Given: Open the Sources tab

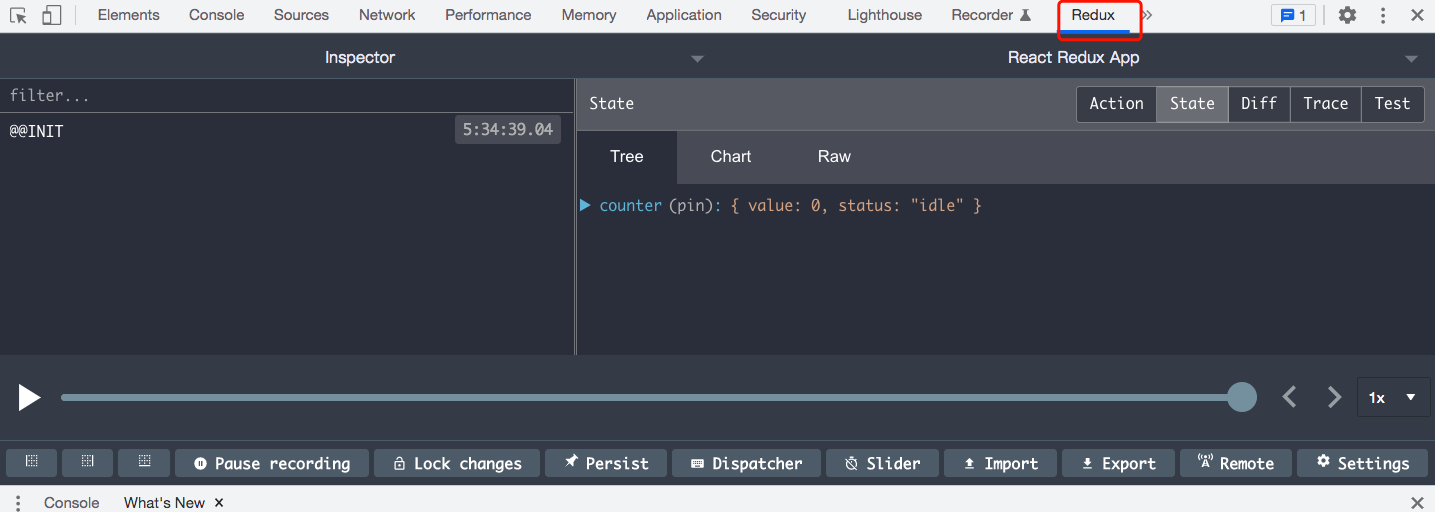Looking at the screenshot, I should [x=301, y=15].
